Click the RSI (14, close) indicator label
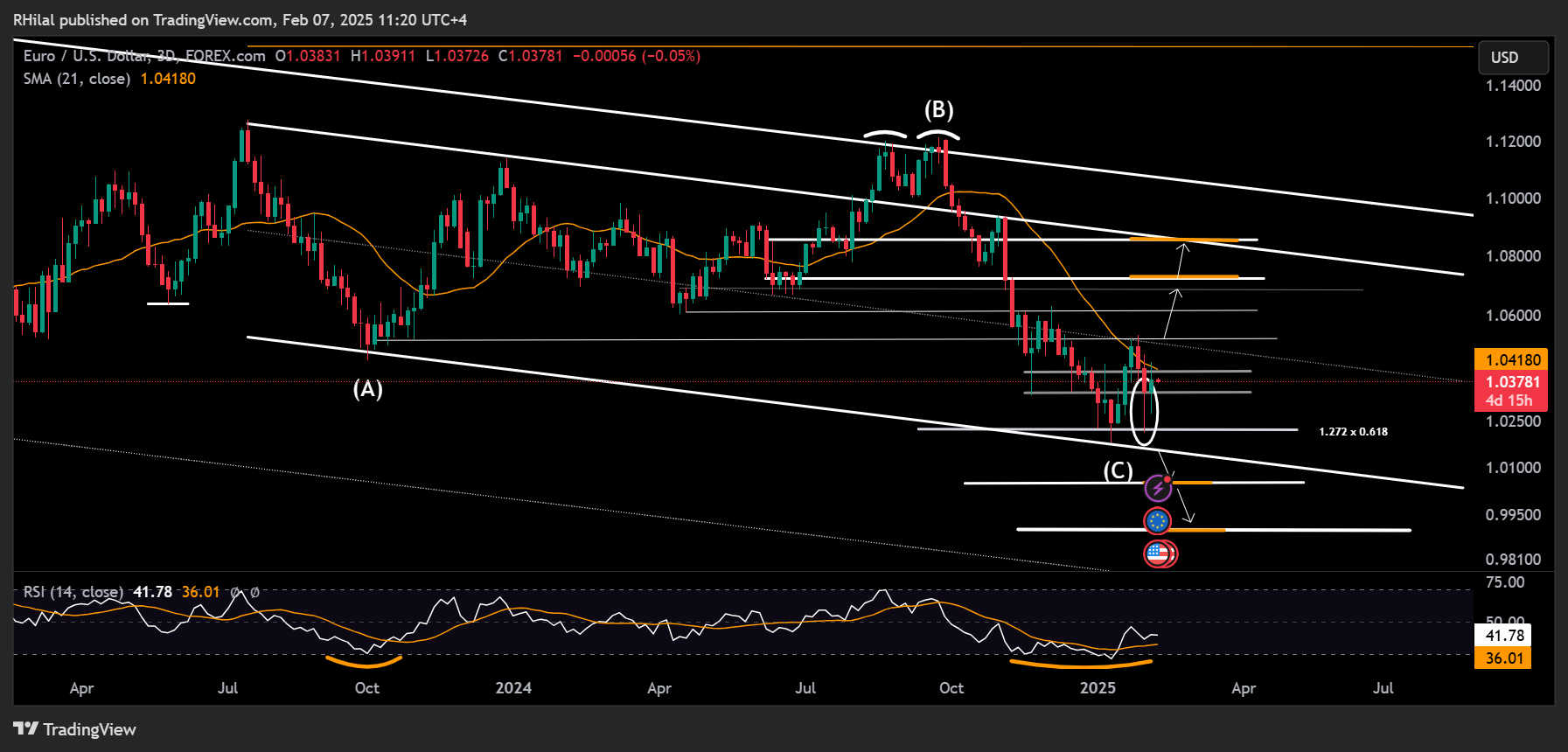The image size is (1568, 752). click(x=73, y=592)
